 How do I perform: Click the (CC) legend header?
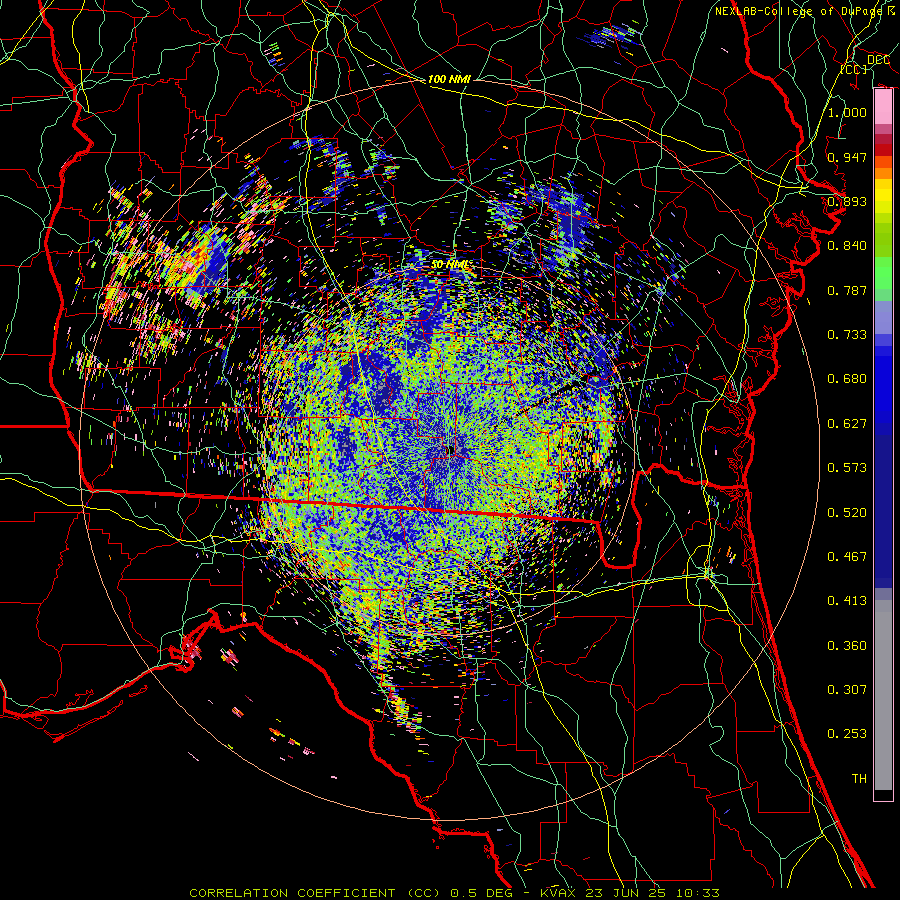click(854, 69)
